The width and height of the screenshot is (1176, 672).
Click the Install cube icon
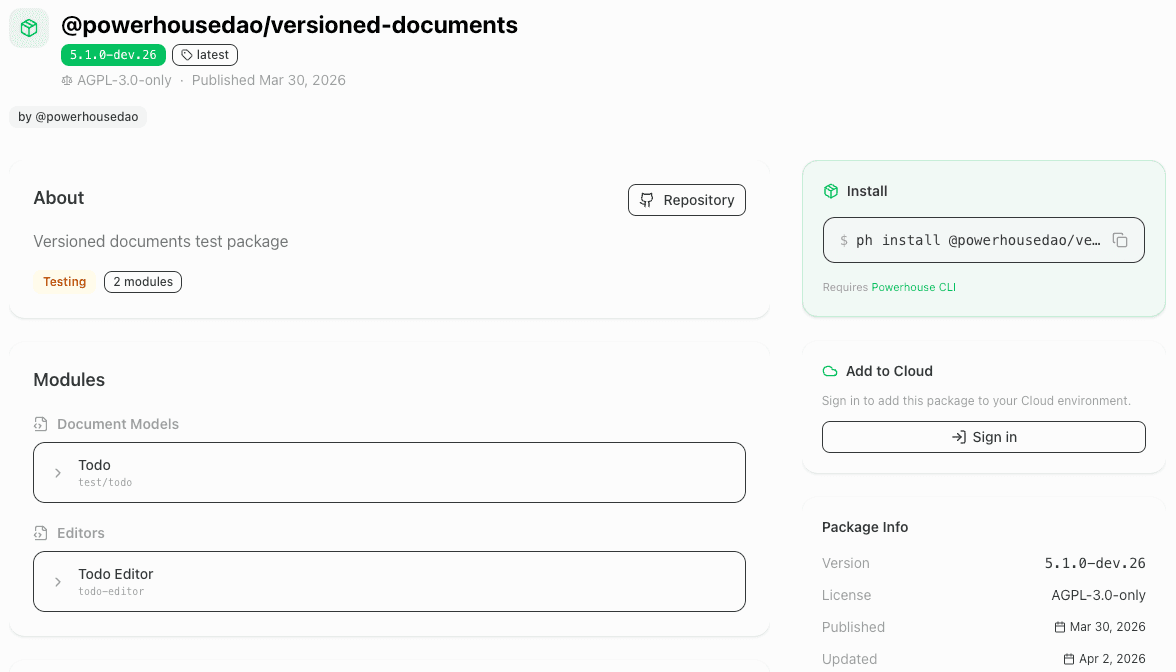click(x=830, y=191)
